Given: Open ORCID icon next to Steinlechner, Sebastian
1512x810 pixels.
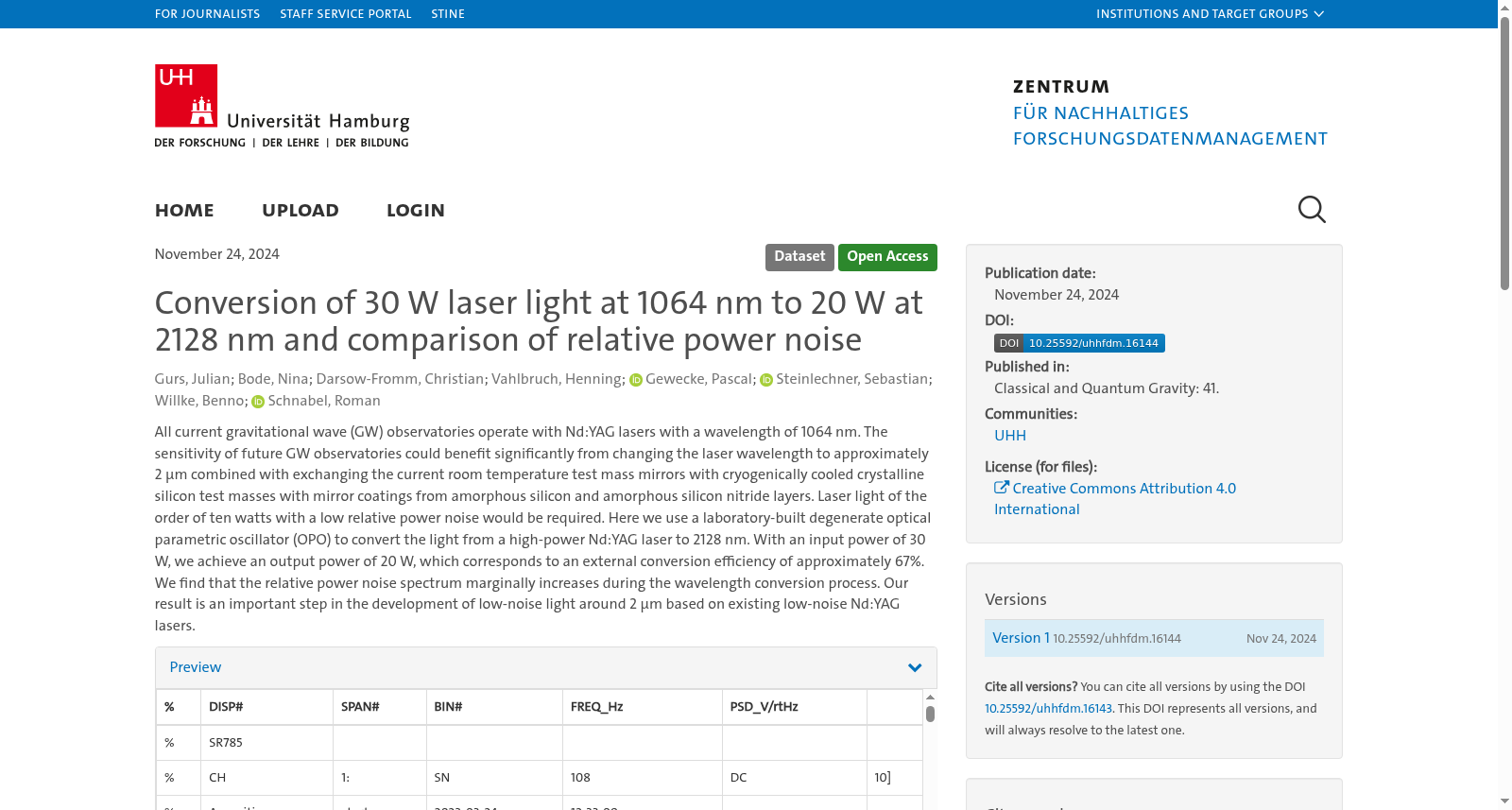Looking at the screenshot, I should (x=766, y=380).
